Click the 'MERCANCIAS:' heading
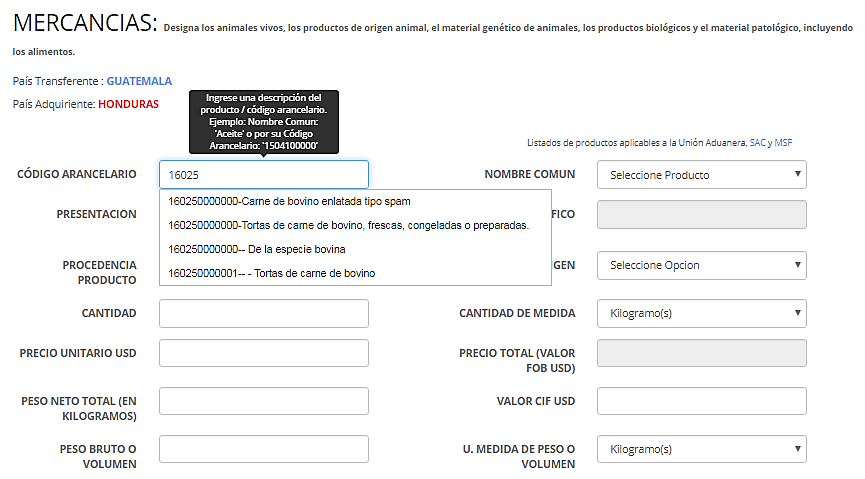Image resolution: width=865 pixels, height=479 pixels. pos(85,23)
